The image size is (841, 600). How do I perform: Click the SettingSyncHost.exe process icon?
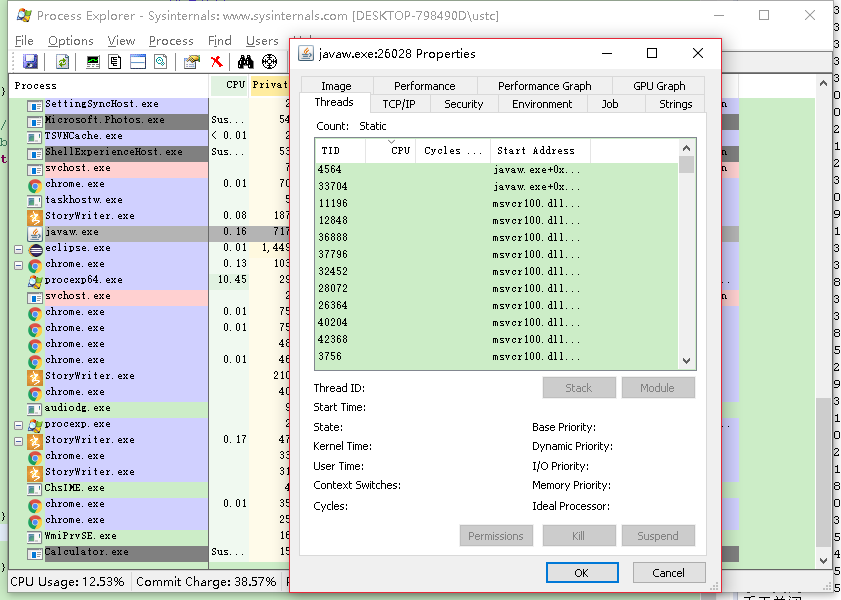click(35, 106)
